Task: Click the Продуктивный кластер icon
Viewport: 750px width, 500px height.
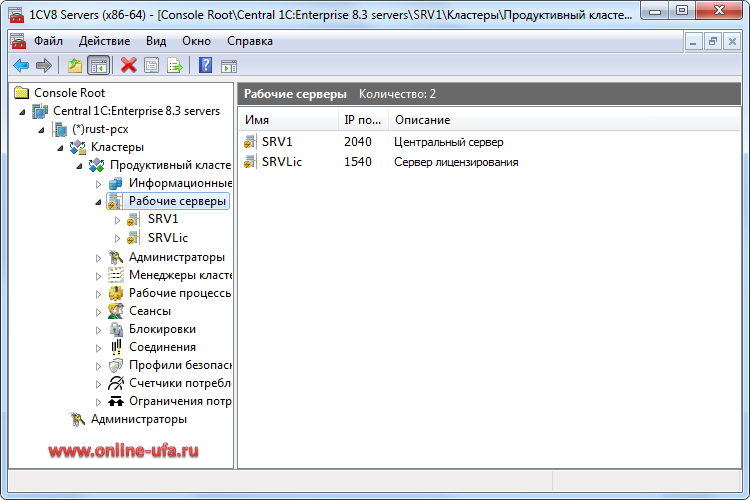Action: [97, 165]
